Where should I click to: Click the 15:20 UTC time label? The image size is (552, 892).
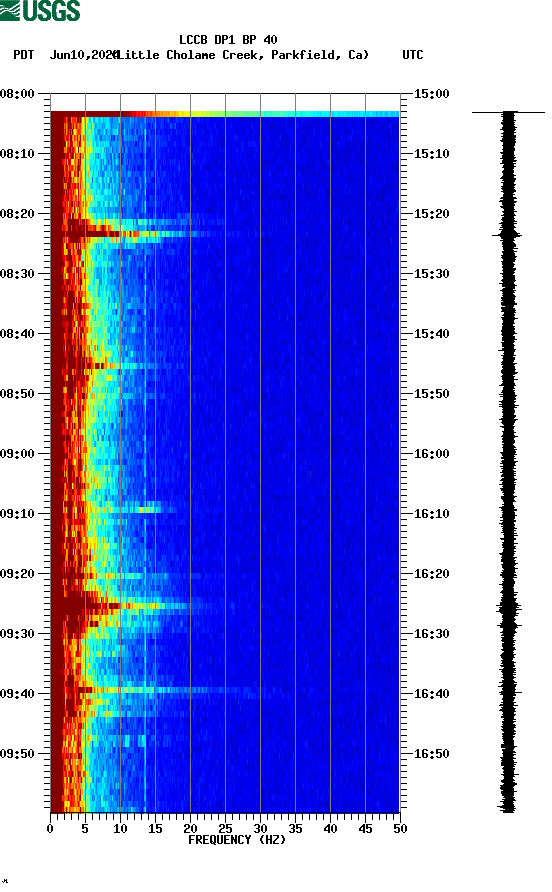click(x=431, y=214)
